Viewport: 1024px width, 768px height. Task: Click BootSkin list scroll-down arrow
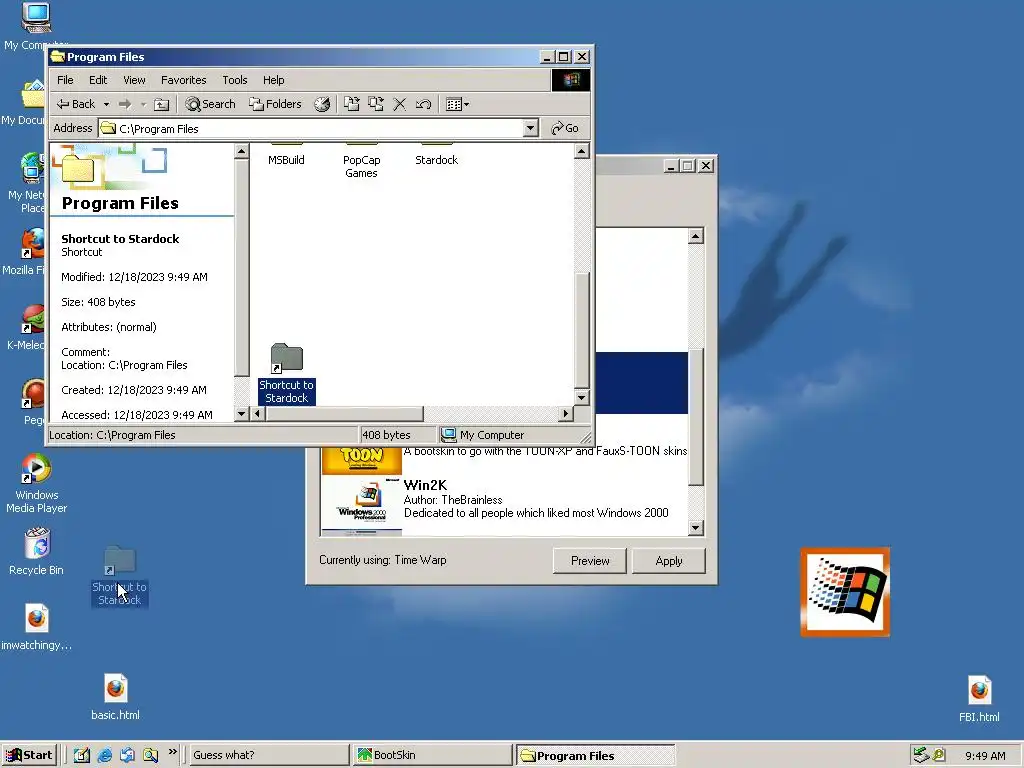coord(696,528)
